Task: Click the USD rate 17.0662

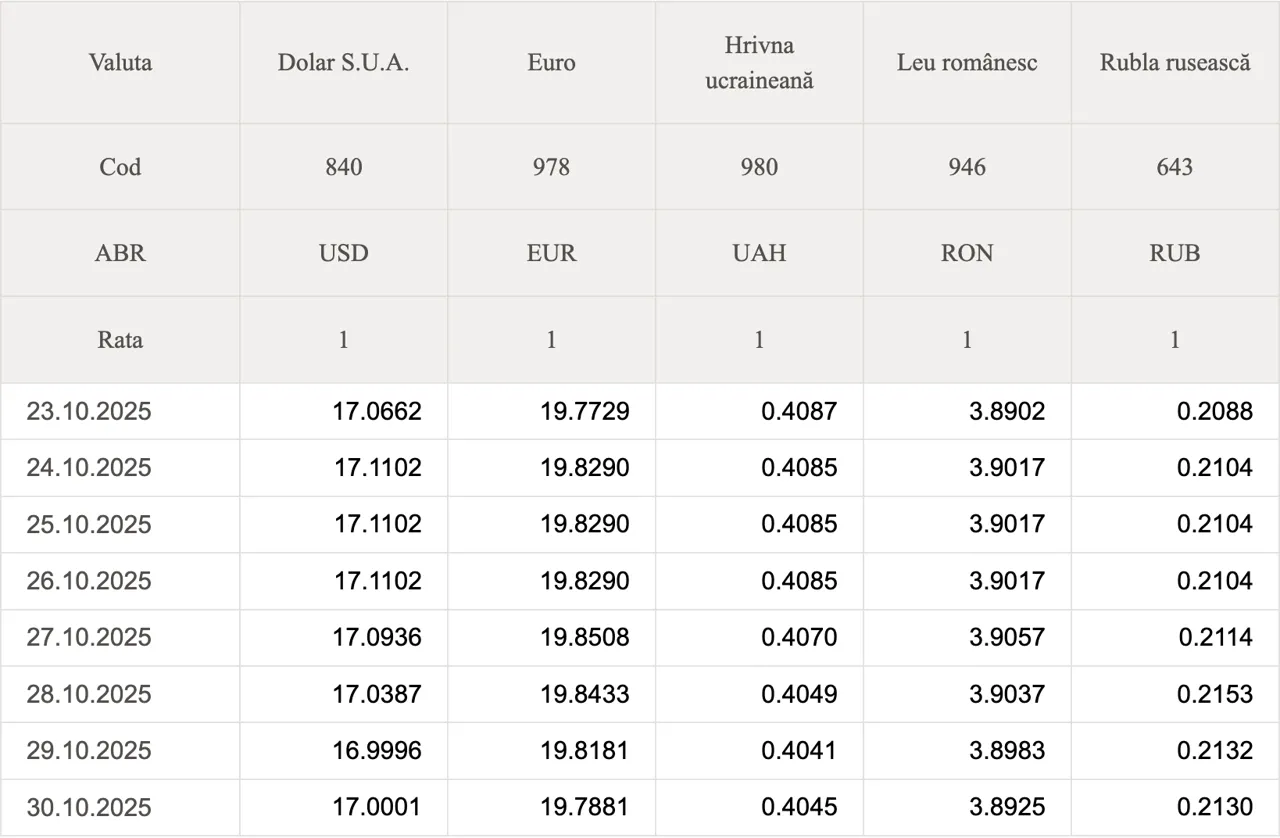Action: [377, 411]
